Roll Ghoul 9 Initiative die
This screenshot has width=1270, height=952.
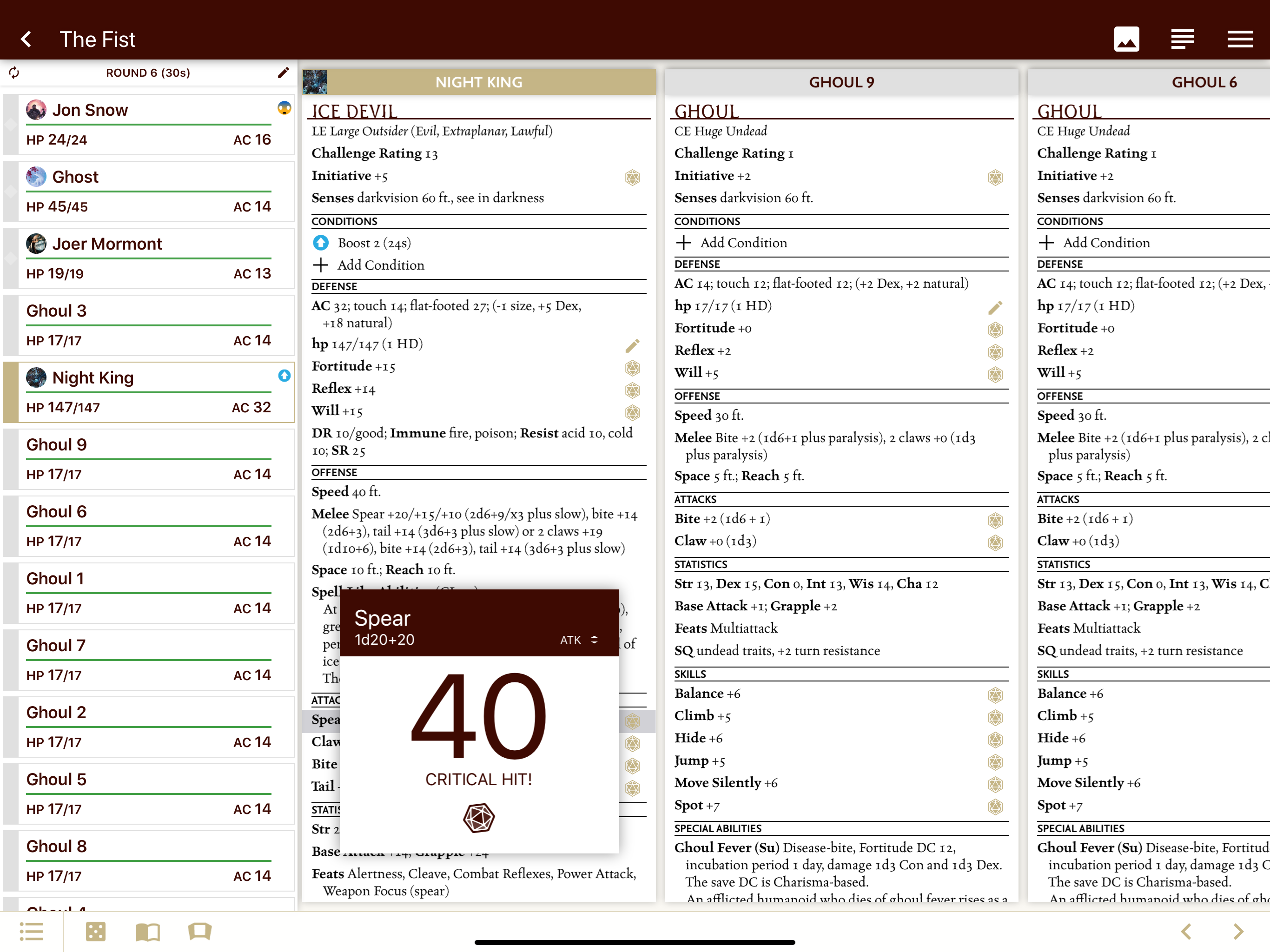(x=995, y=177)
